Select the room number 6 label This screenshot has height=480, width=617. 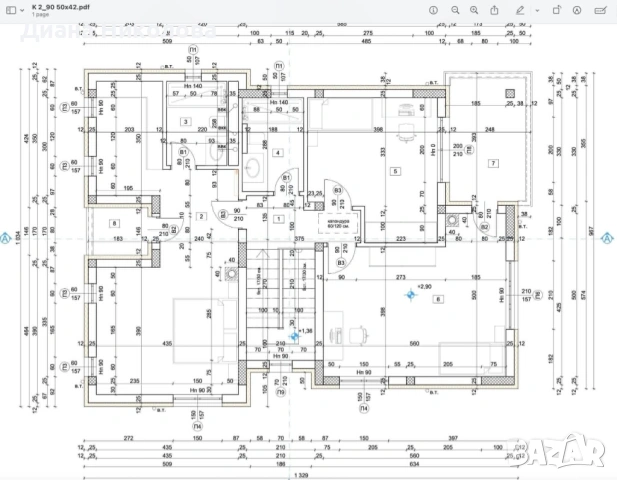[x=438, y=299]
